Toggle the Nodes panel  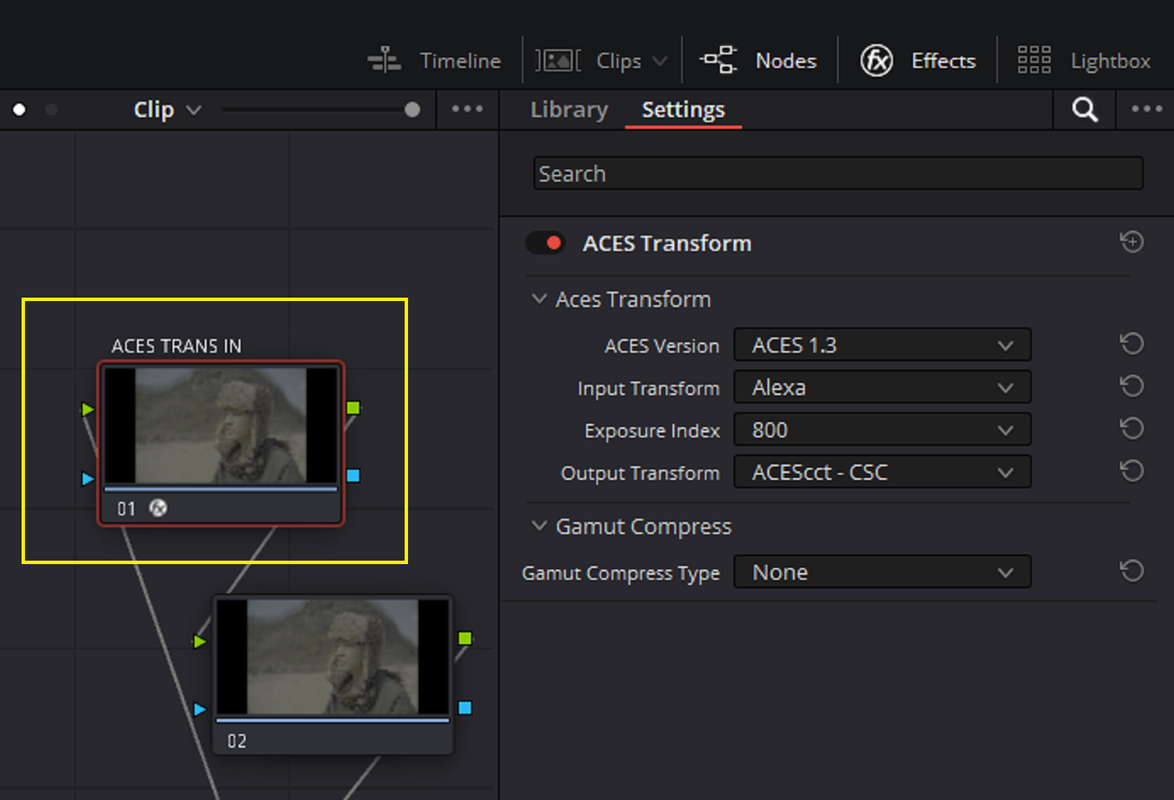[x=758, y=61]
